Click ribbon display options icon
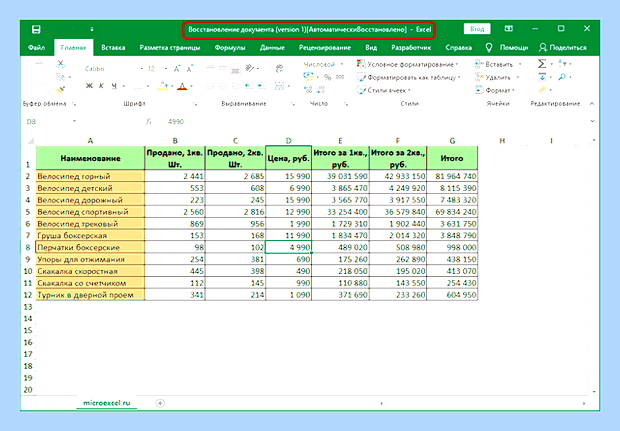Viewport: 620px width, 431px height. tap(508, 29)
